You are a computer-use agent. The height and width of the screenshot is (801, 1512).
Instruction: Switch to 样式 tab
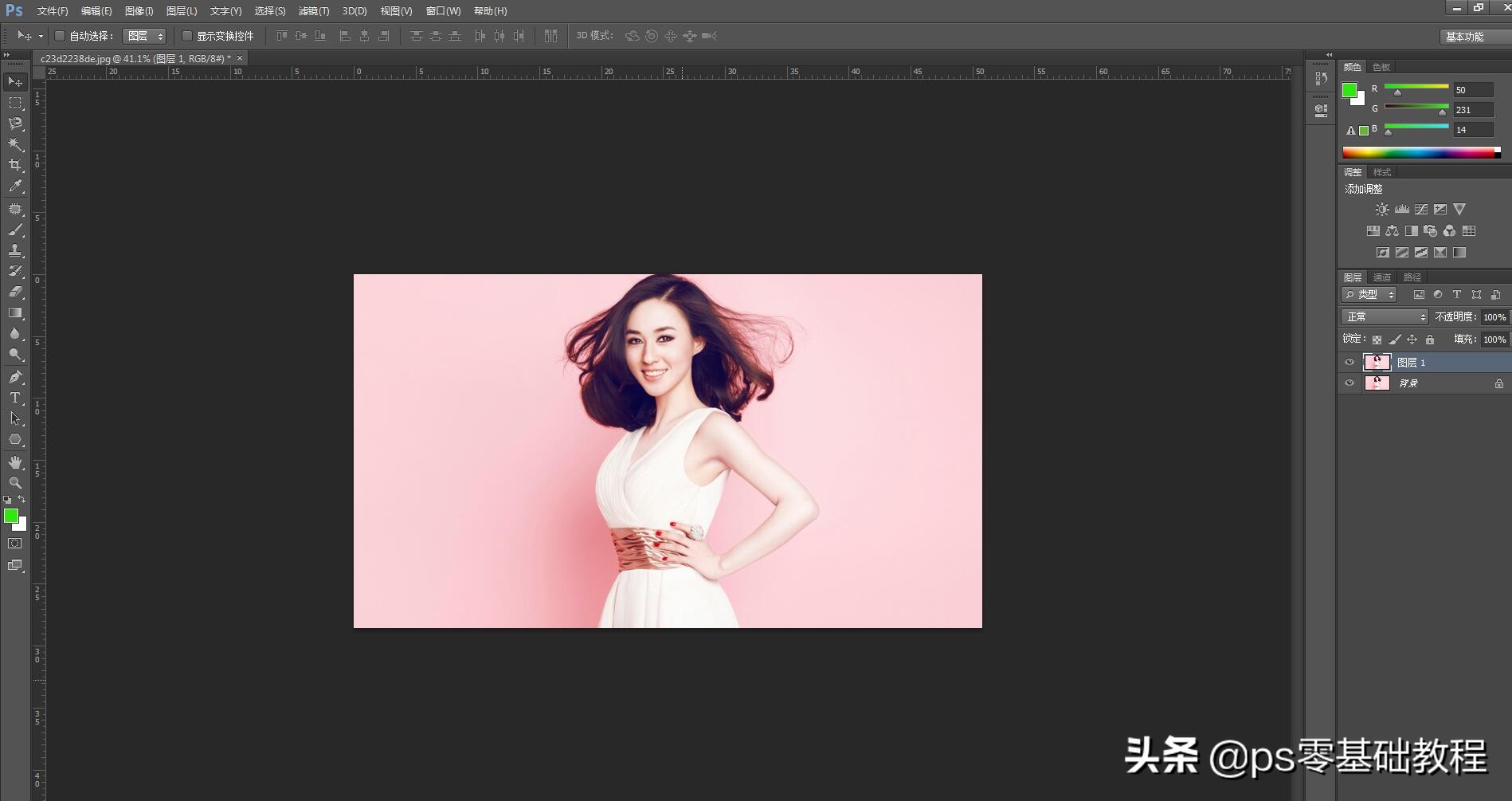(x=1382, y=172)
